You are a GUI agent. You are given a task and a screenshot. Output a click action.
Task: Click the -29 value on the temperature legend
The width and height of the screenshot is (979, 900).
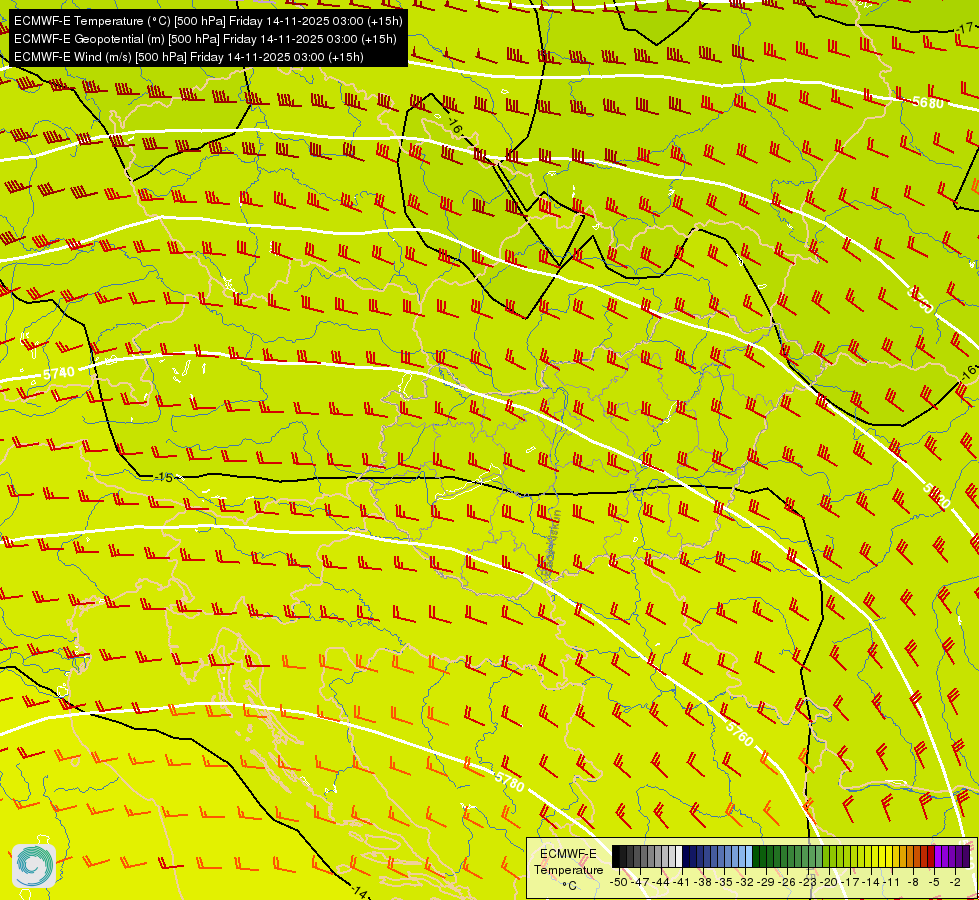click(766, 882)
